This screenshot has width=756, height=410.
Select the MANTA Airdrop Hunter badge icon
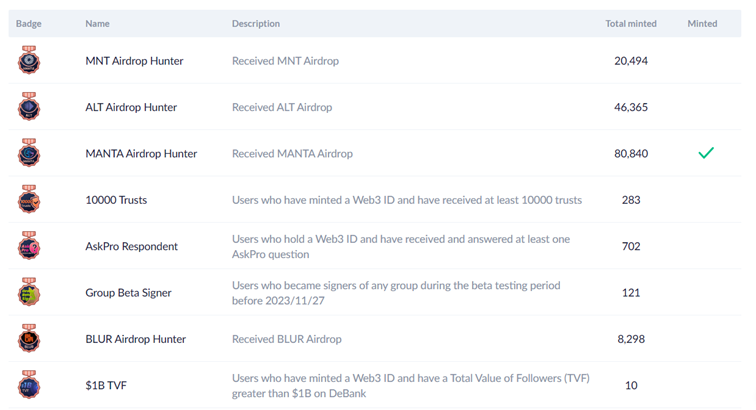pos(29,153)
